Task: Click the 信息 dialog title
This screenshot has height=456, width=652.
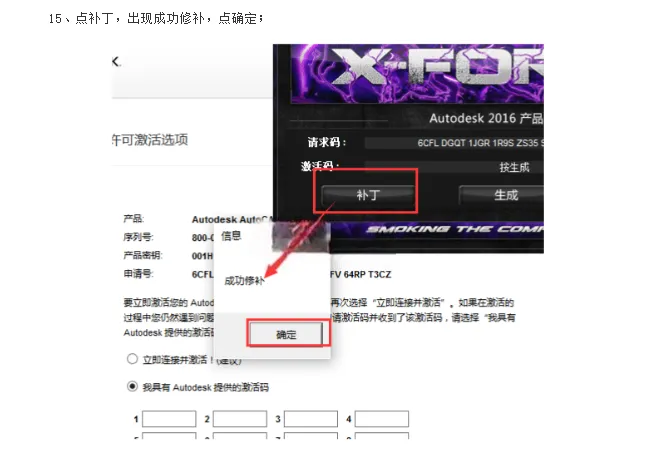Action: coord(231,236)
